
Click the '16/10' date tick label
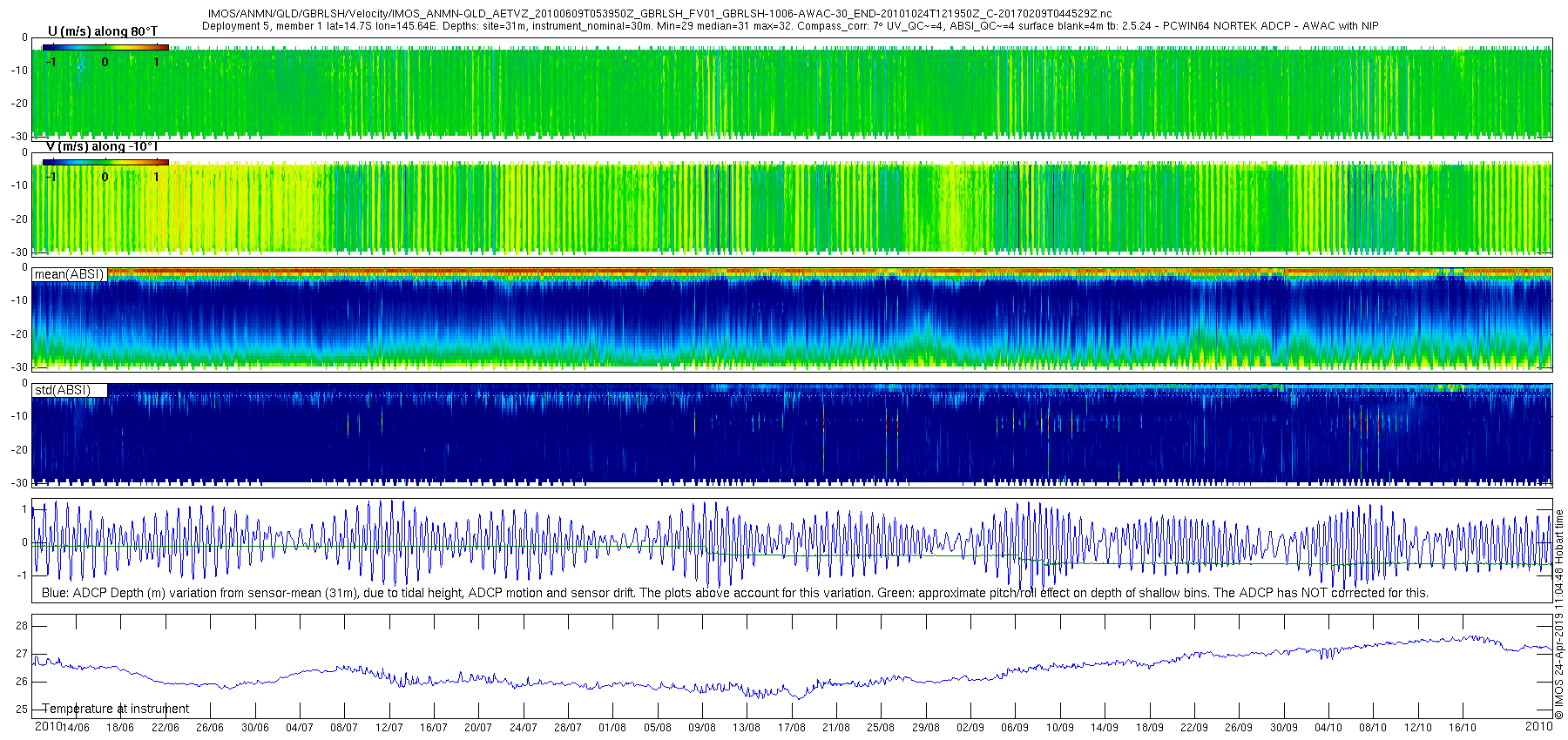[x=1463, y=728]
